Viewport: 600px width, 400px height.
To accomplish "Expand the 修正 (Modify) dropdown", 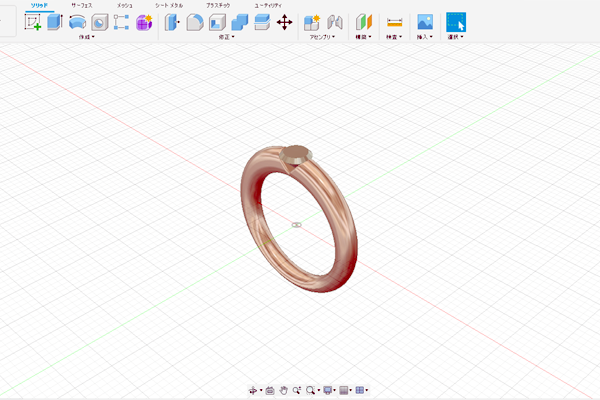I will (x=226, y=38).
